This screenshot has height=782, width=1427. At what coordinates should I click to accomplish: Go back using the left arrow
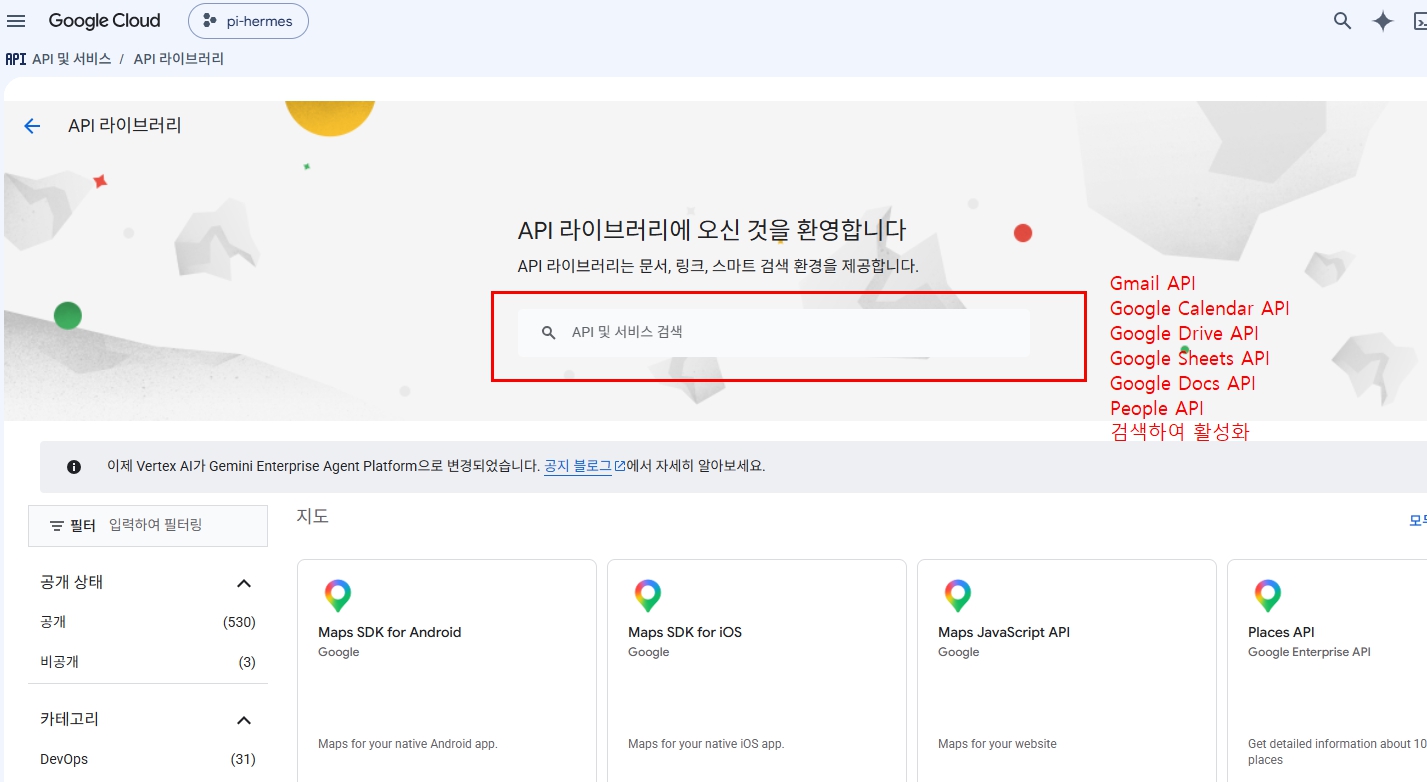click(32, 126)
